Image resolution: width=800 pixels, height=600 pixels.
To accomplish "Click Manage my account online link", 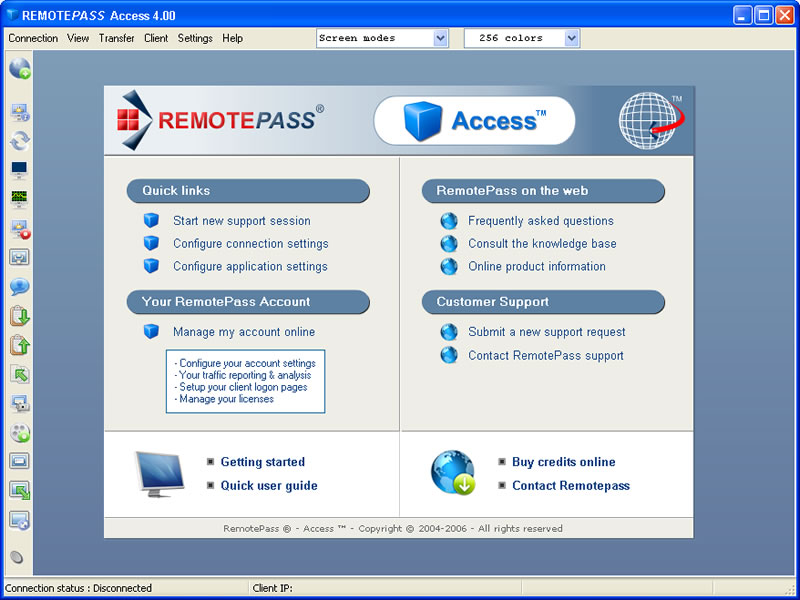I will pos(244,332).
